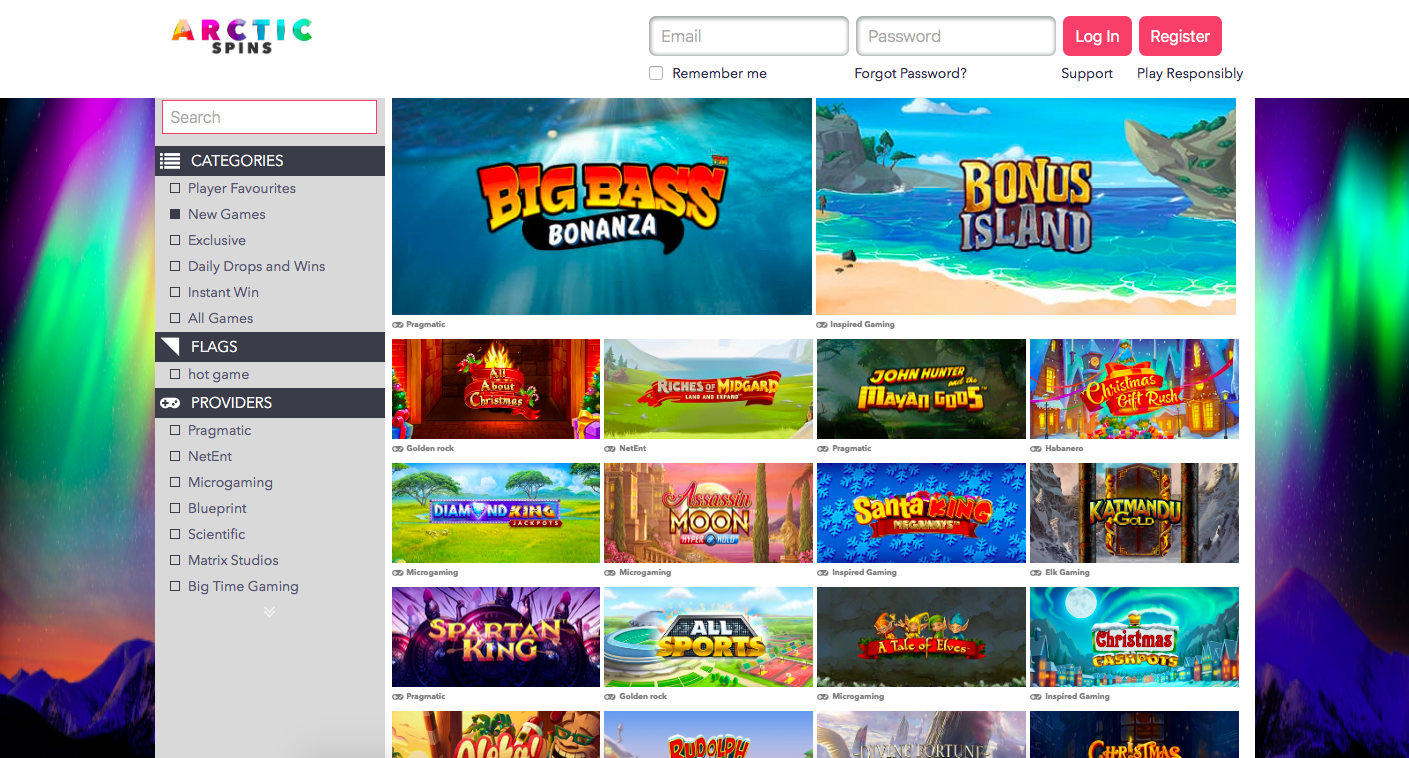Click Inspired Gaming label under Santa King
Screen dimensions: 1409x758
(x=864, y=573)
